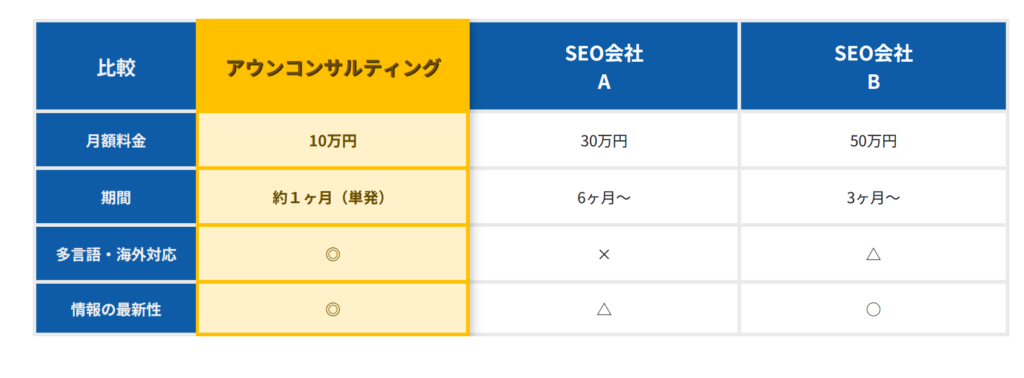Click the 30万円 price cell

point(603,140)
